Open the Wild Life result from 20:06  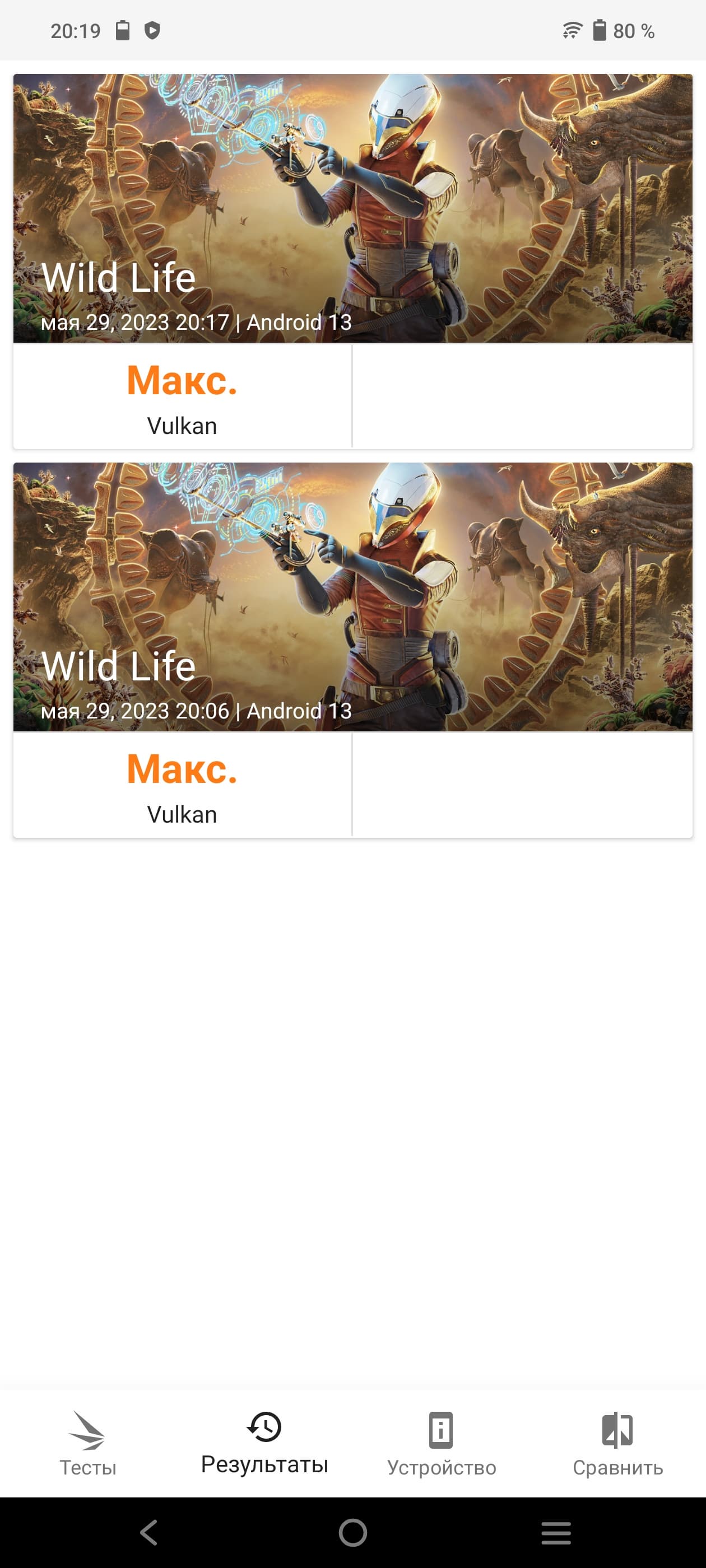(x=352, y=596)
